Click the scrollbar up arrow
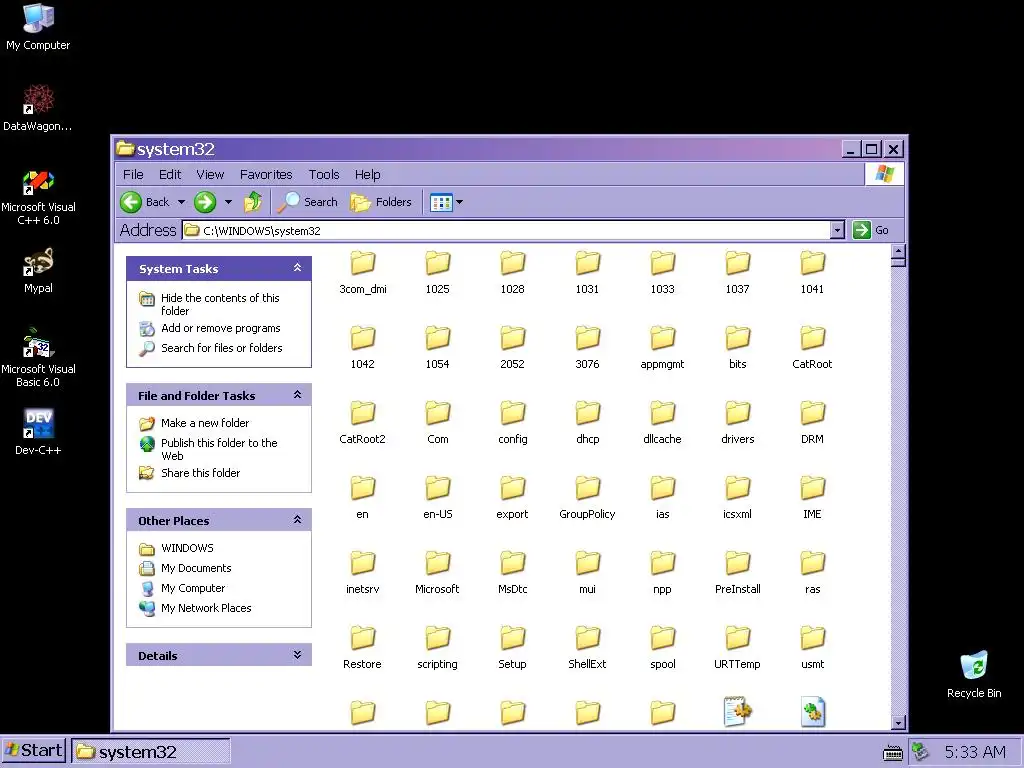The height and width of the screenshot is (768, 1024). (x=899, y=251)
